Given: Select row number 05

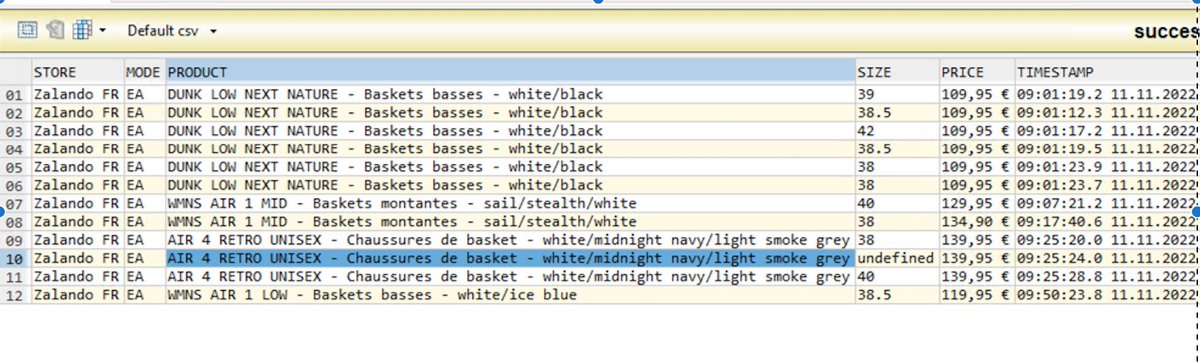Looking at the screenshot, I should 15,167.
